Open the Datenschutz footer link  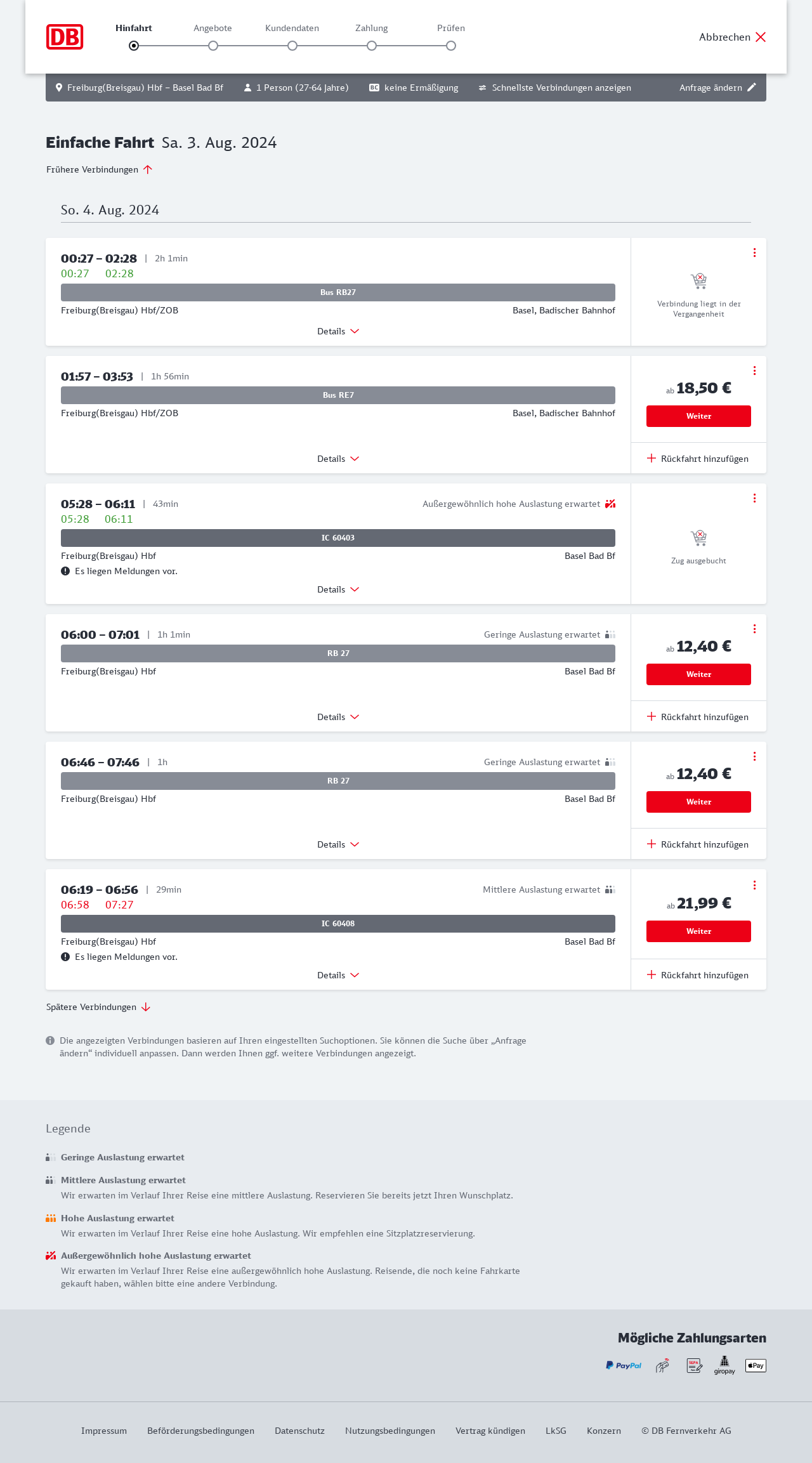(299, 1431)
